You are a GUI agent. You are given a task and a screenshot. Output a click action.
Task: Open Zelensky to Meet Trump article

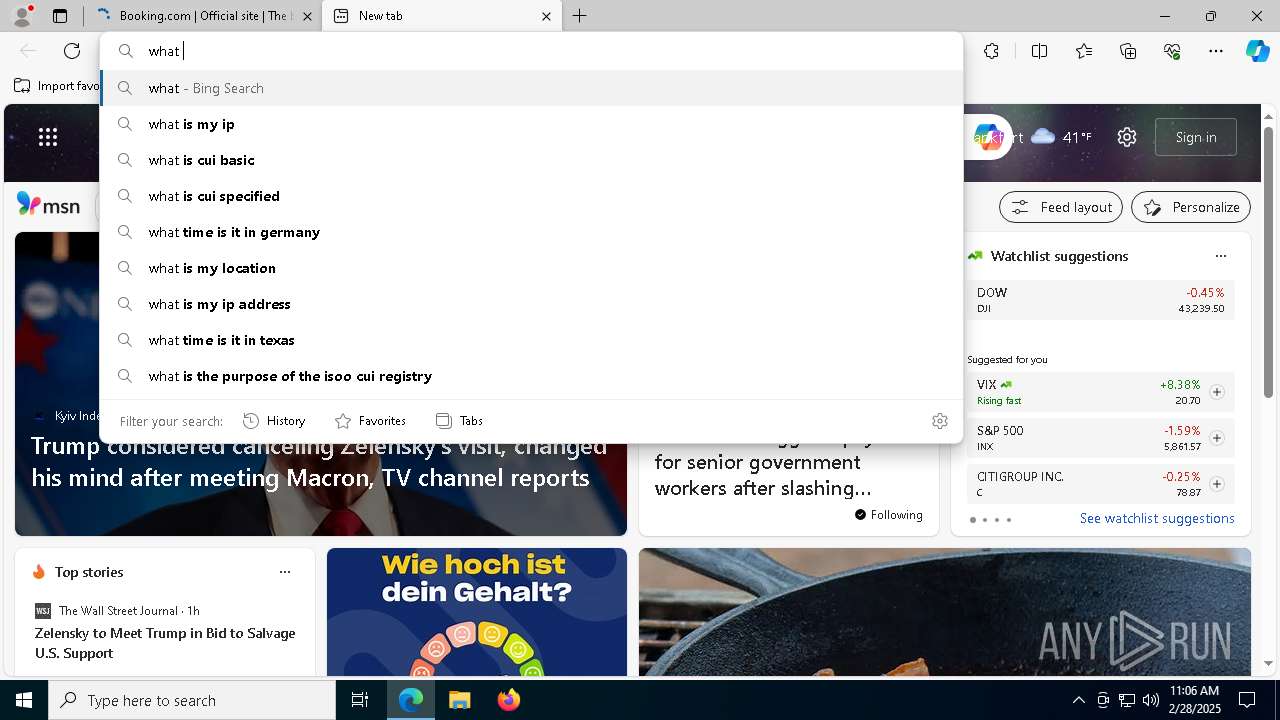tap(165, 643)
